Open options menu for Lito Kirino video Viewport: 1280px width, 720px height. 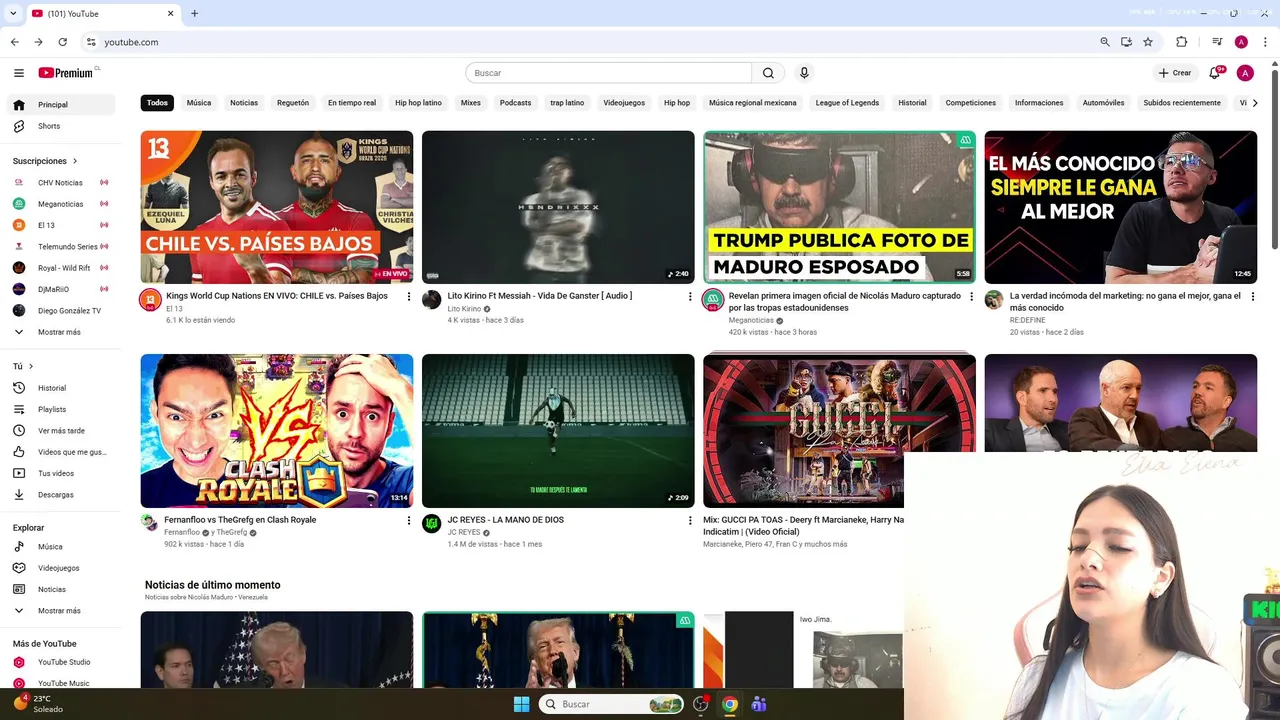689,297
